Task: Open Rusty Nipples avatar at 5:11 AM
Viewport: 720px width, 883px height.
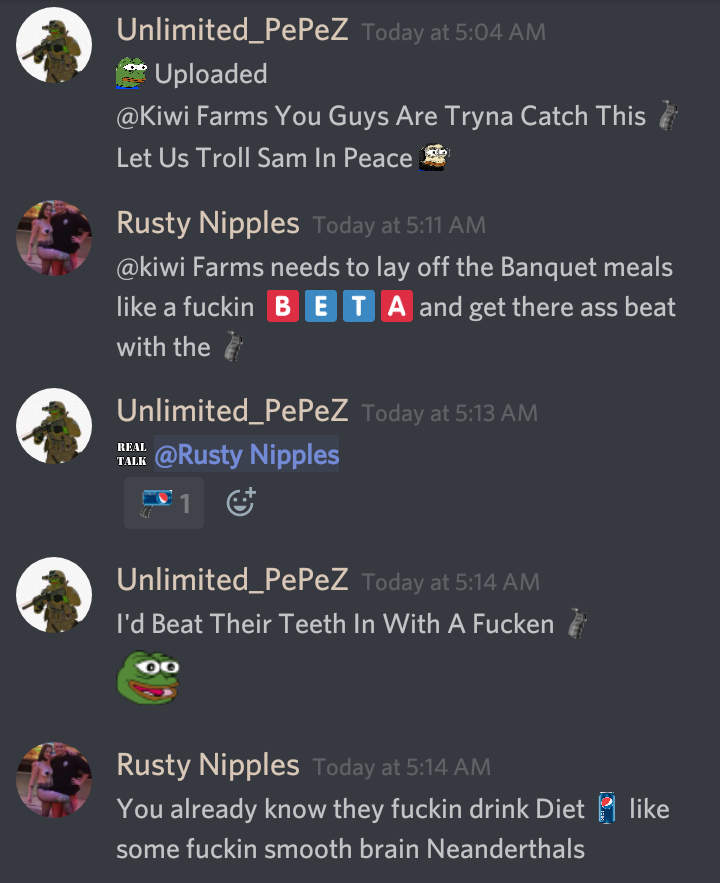Action: click(x=54, y=238)
